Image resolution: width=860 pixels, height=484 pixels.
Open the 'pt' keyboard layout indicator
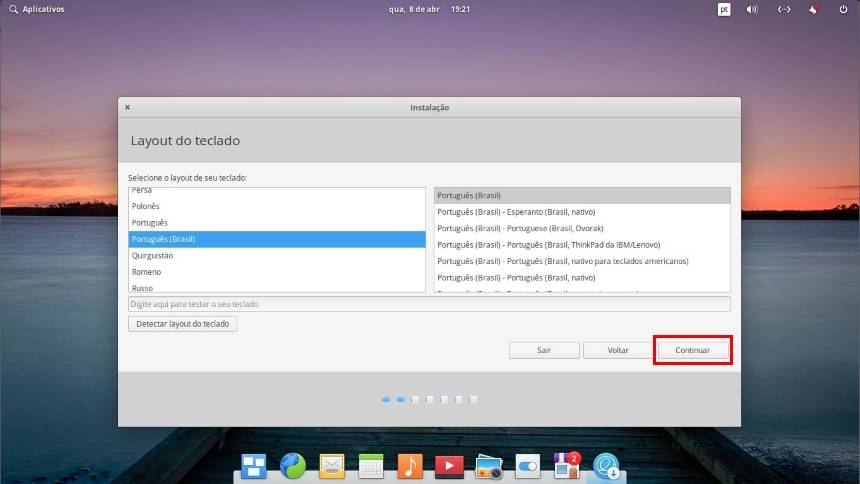(724, 9)
